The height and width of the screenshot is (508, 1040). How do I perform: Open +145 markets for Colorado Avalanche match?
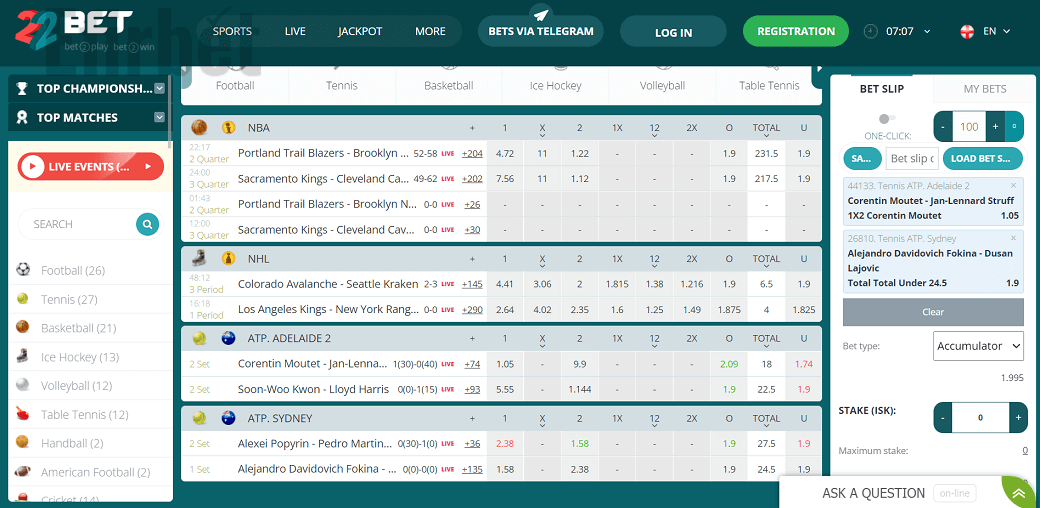click(472, 284)
